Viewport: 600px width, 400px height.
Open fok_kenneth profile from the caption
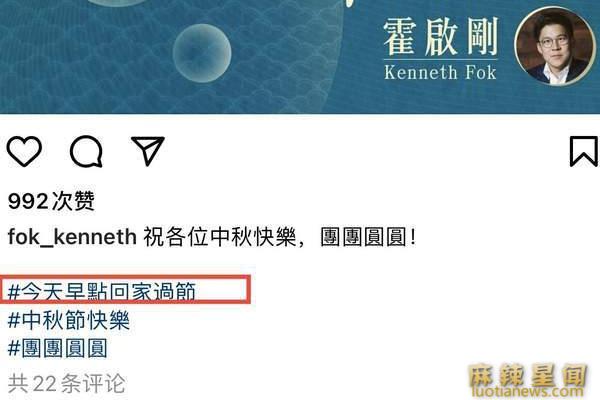pyautogui.click(x=72, y=237)
